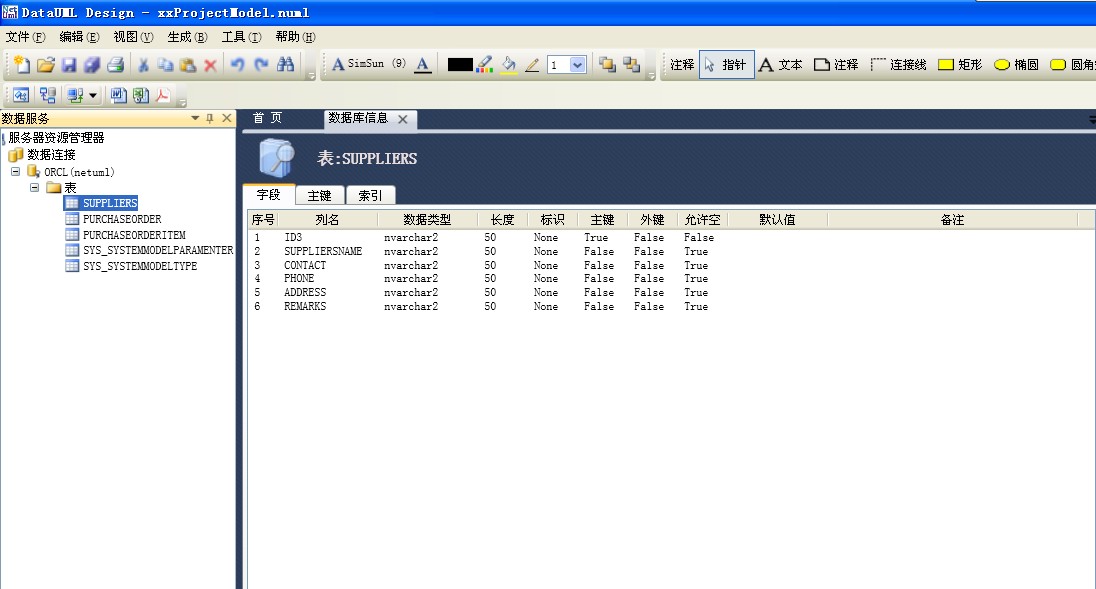Click the Export to PDF icon
Viewport: 1096px width, 589px height.
click(x=163, y=95)
